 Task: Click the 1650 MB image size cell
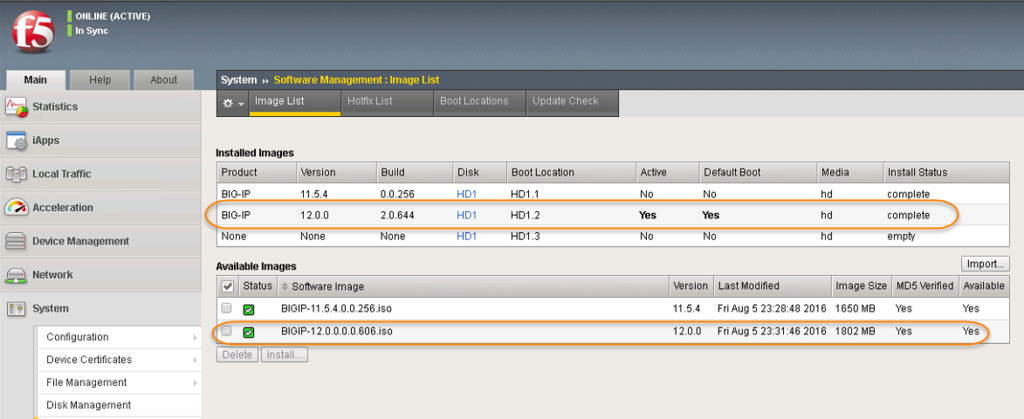856,309
